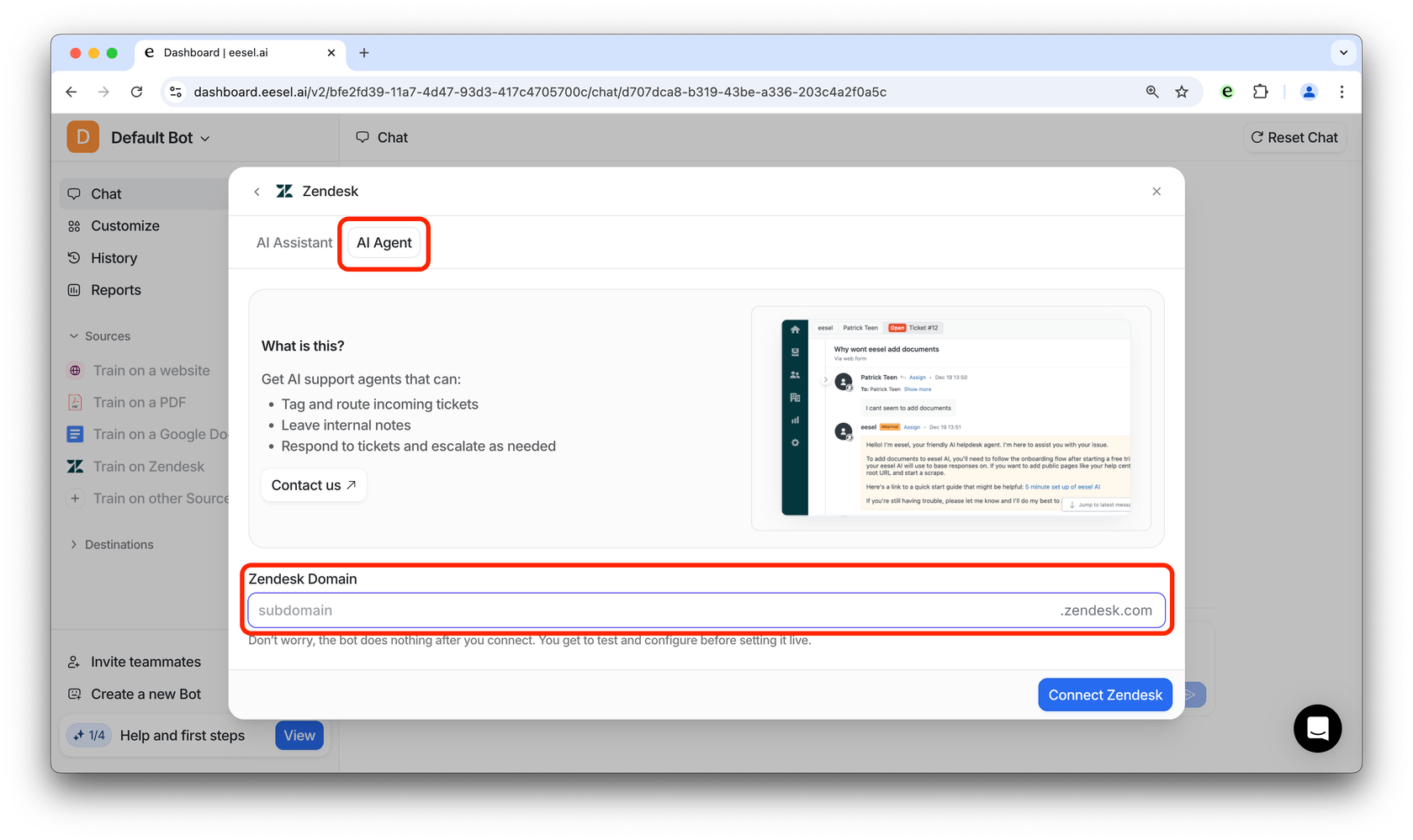Click the browser reload button
Image resolution: width=1413 pixels, height=840 pixels.
[x=136, y=92]
